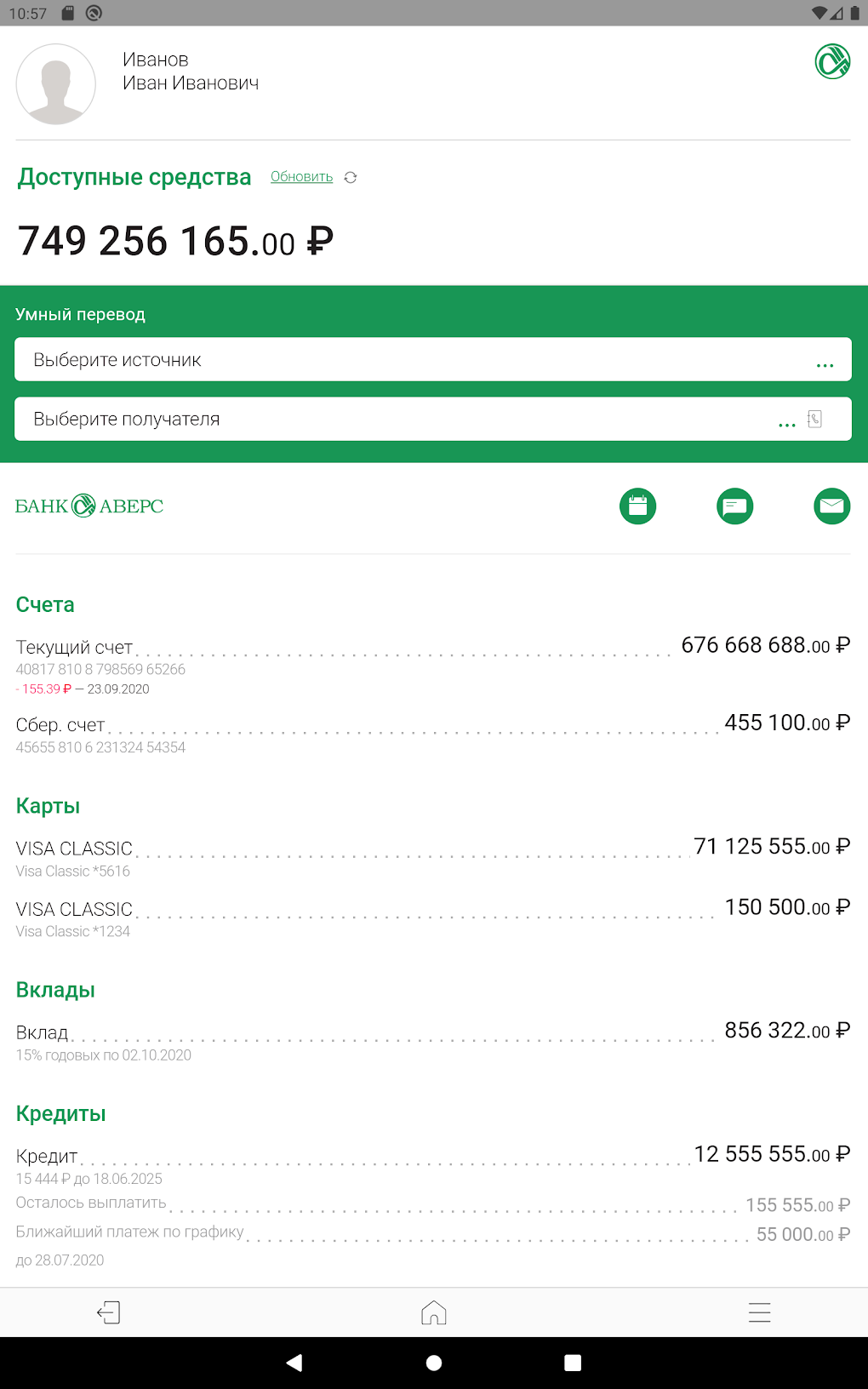Tap the phone contacts icon in recipient field

814,419
